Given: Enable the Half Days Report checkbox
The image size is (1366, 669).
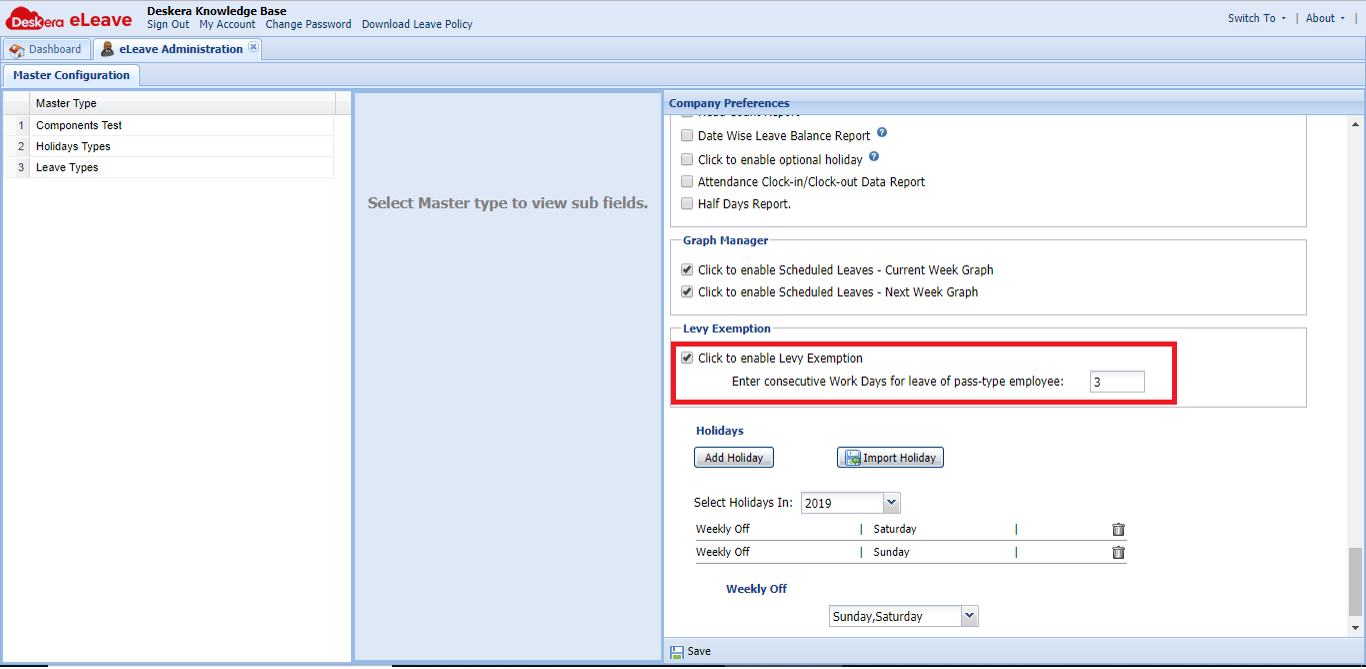Looking at the screenshot, I should (687, 203).
